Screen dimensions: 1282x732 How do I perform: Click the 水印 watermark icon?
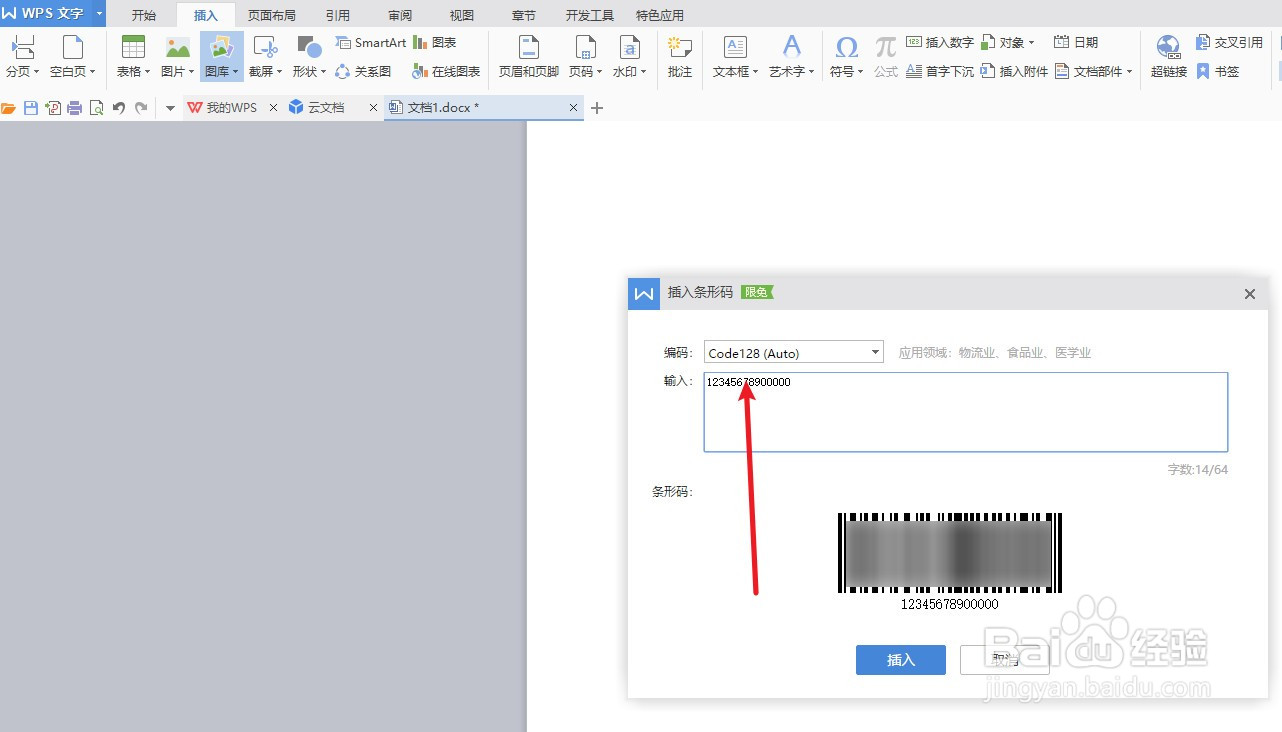[628, 47]
